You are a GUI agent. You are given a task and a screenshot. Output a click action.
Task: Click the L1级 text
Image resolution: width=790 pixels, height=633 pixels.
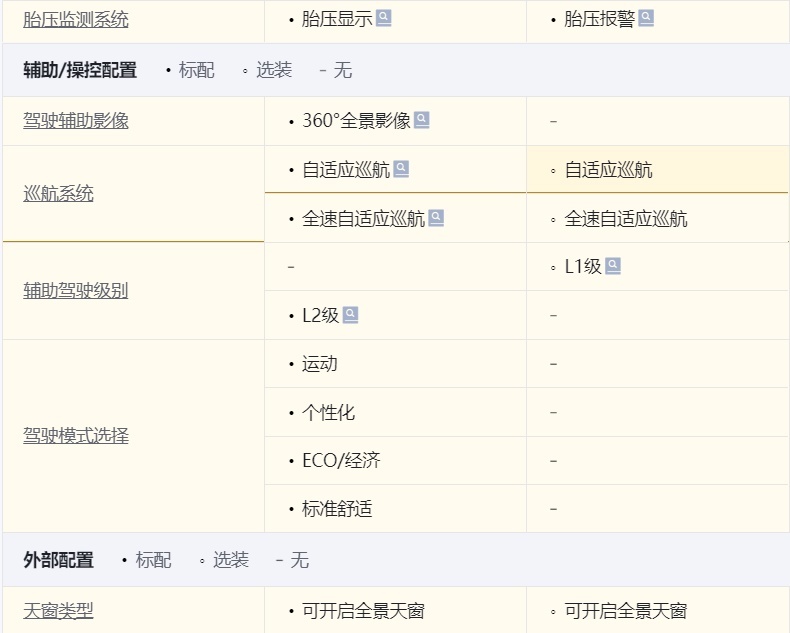583,267
